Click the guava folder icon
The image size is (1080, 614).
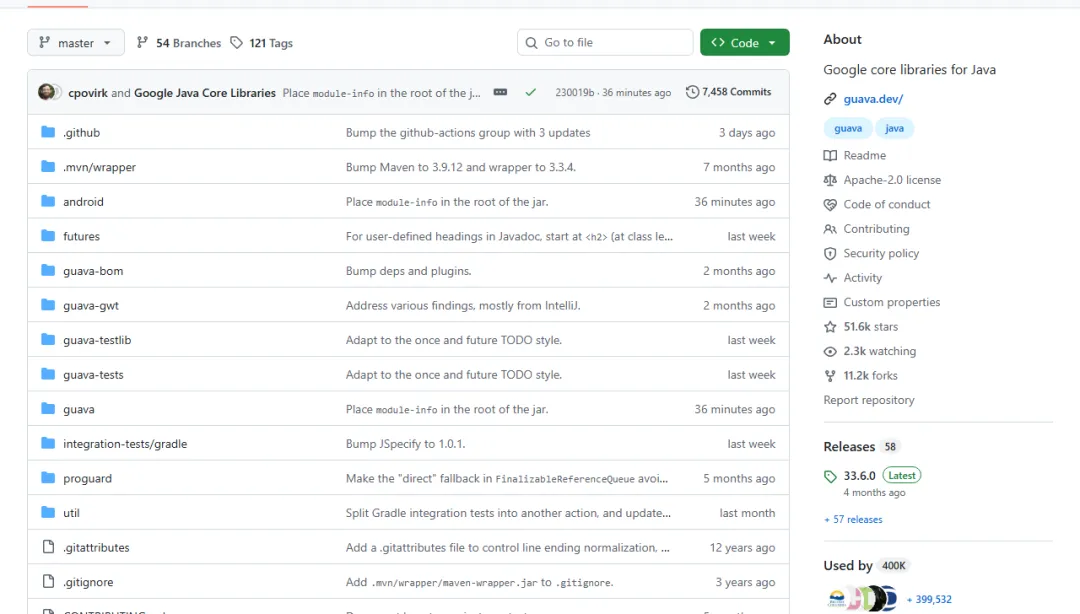pos(48,408)
